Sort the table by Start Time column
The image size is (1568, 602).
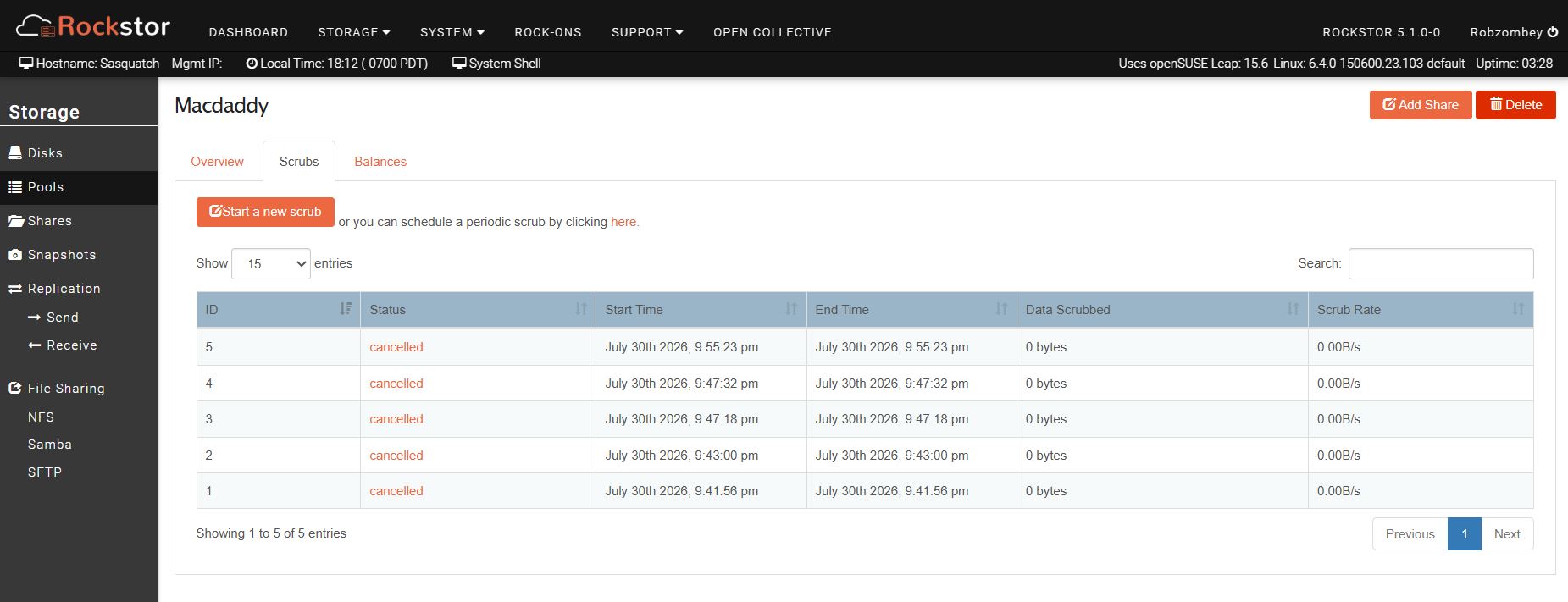point(701,310)
